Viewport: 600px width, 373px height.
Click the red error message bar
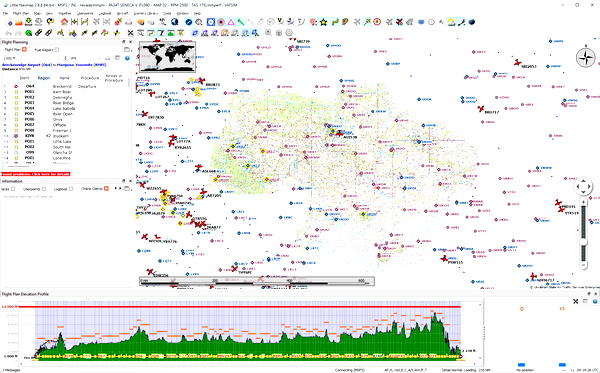pyautogui.click(x=36, y=174)
